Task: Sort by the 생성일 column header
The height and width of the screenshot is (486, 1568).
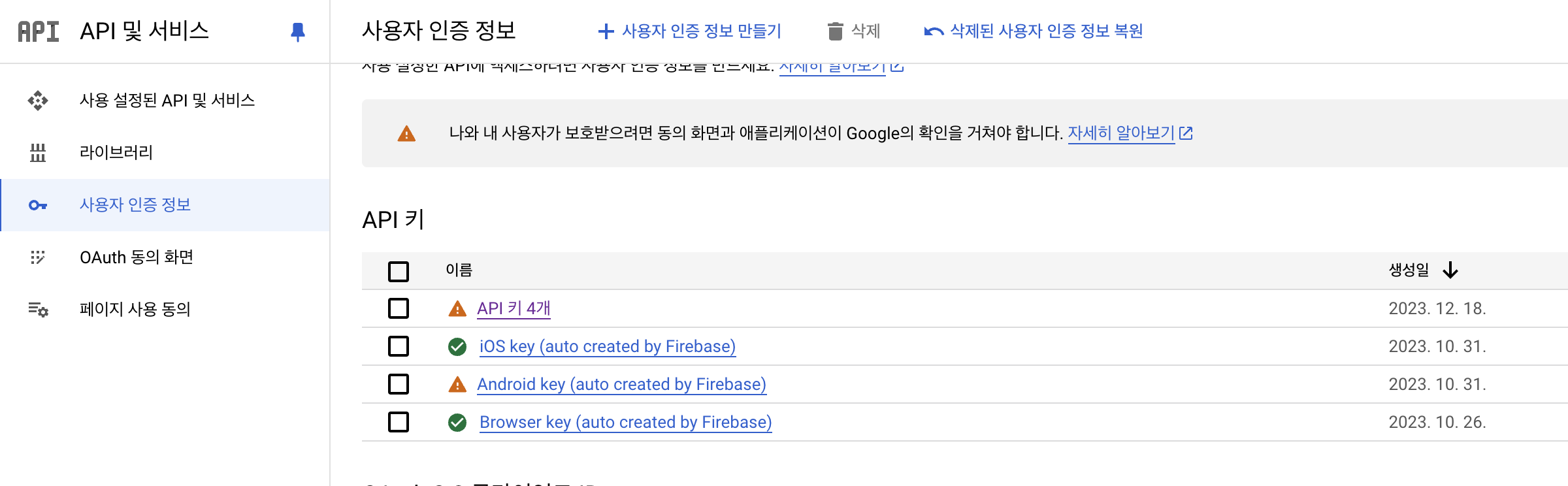Action: [x=1409, y=270]
